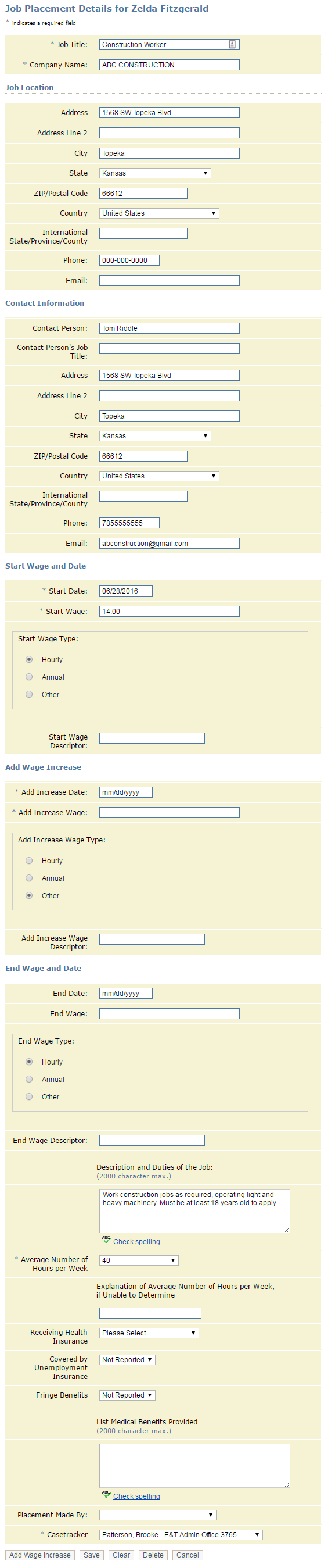328x1568 pixels.
Task: Click spell check icon under medical benefits
Action: [106, 1495]
